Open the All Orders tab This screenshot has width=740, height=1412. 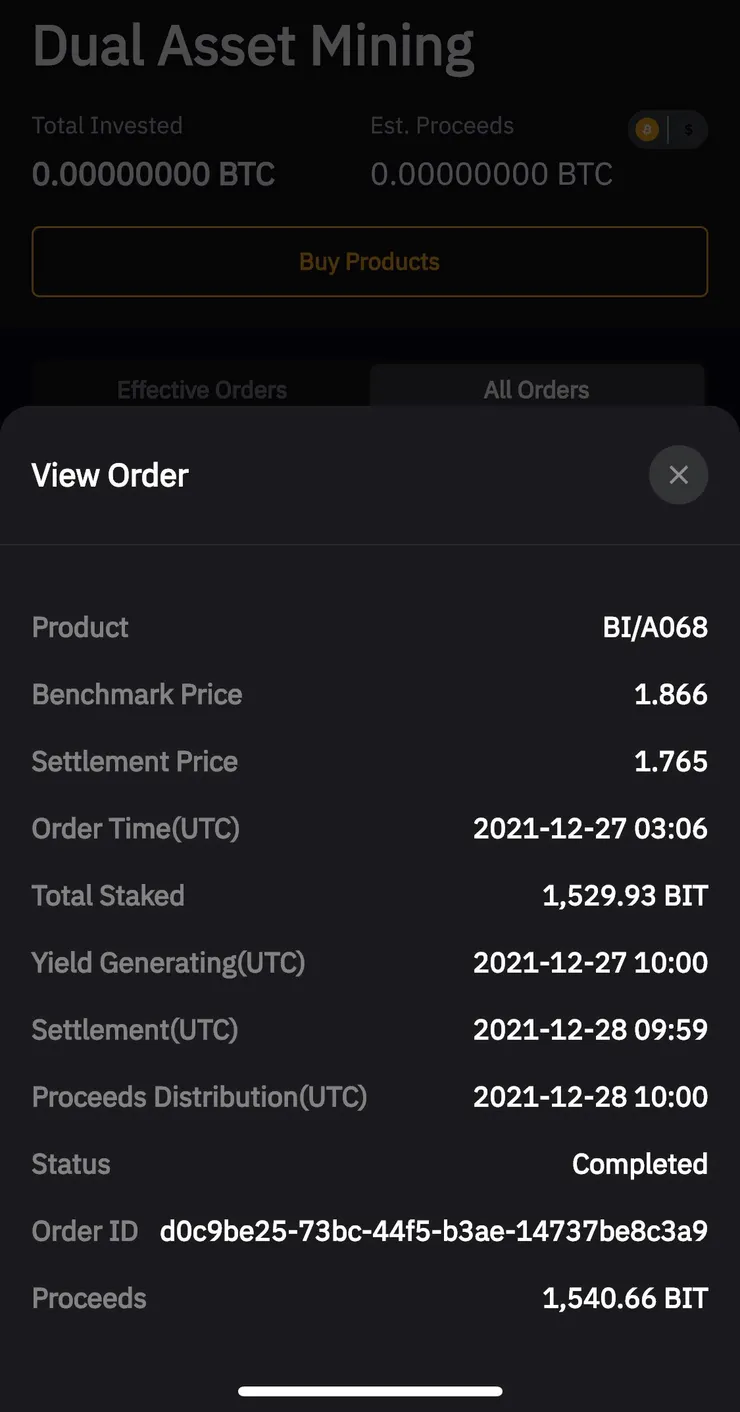[x=536, y=390]
